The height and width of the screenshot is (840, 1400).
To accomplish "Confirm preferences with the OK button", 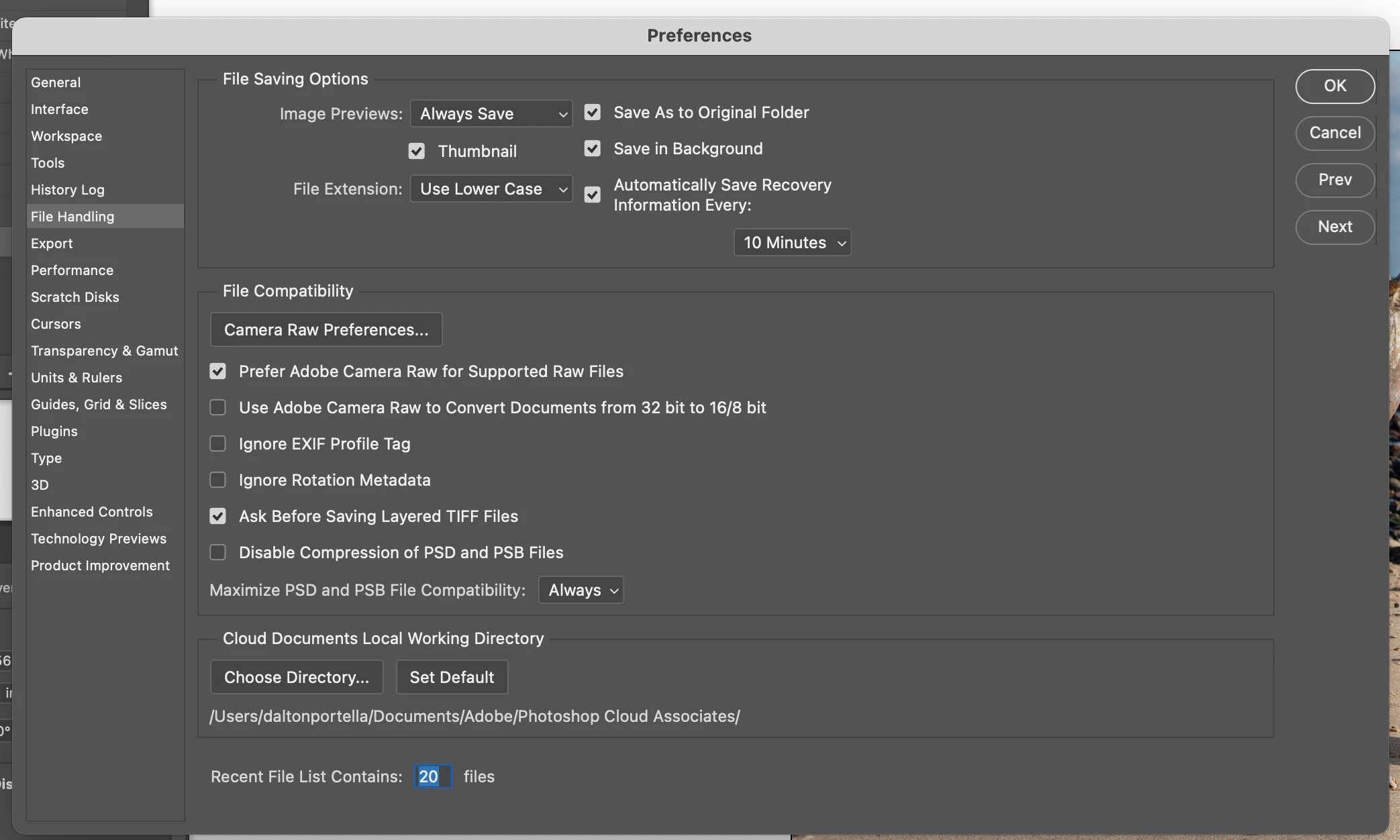I will (x=1334, y=86).
